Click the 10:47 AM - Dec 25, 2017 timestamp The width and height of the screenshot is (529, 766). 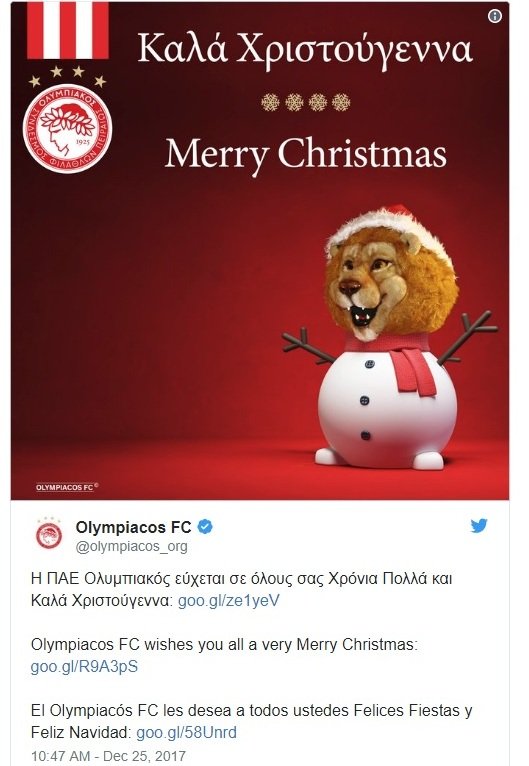click(x=108, y=756)
